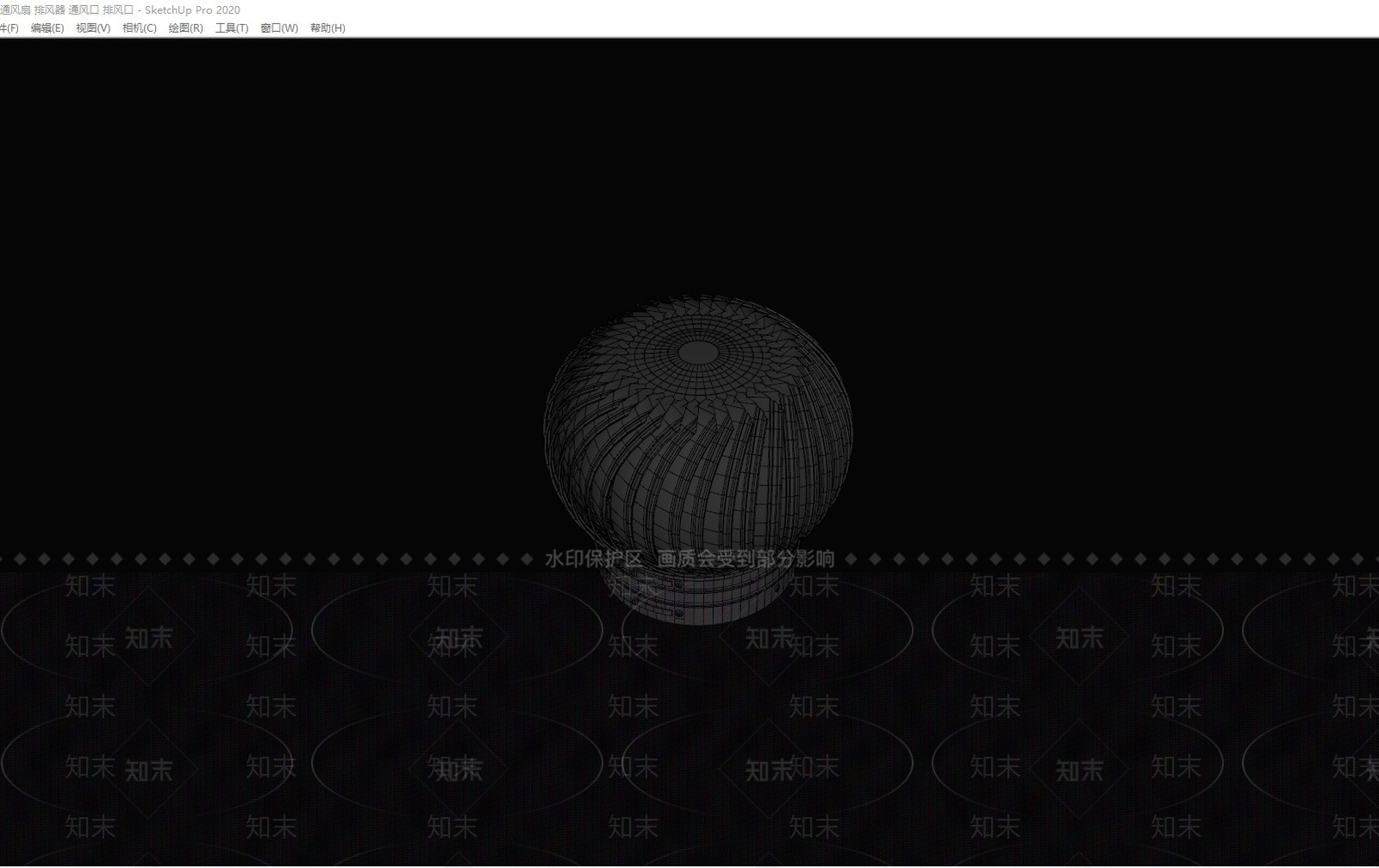
Task: Open the 工具(T) menu
Action: pyautogui.click(x=232, y=28)
